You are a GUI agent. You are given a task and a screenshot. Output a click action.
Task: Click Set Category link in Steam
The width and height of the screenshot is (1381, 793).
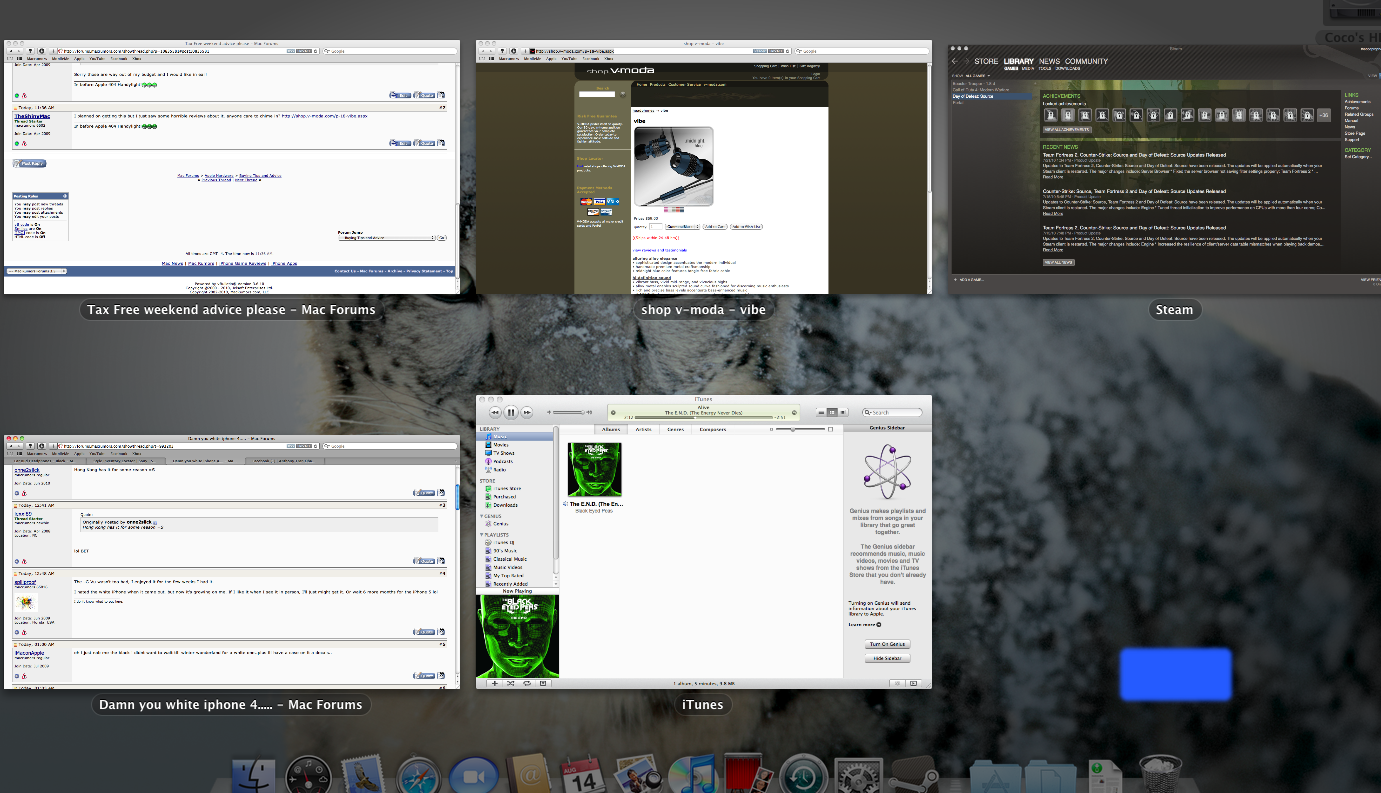coord(1358,157)
